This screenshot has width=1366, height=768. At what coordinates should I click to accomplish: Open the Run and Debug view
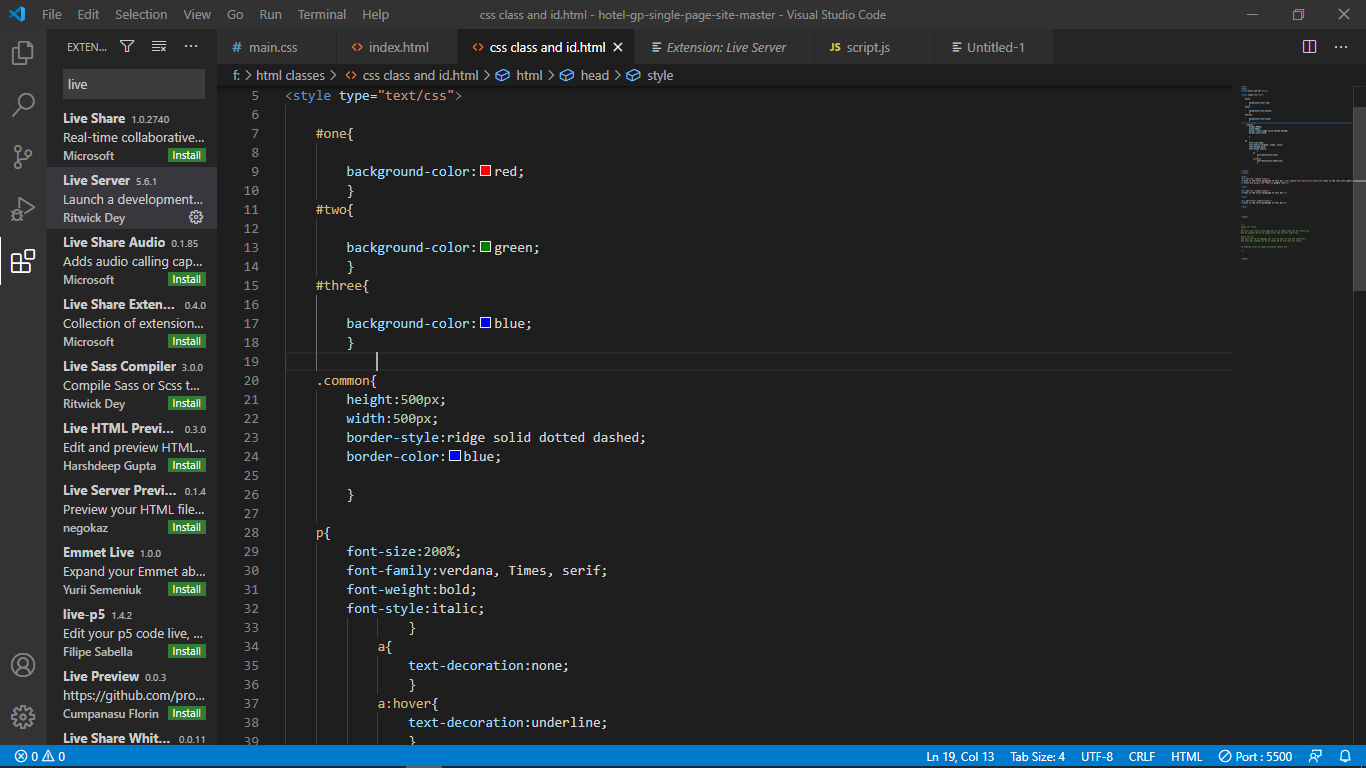pos(22,208)
